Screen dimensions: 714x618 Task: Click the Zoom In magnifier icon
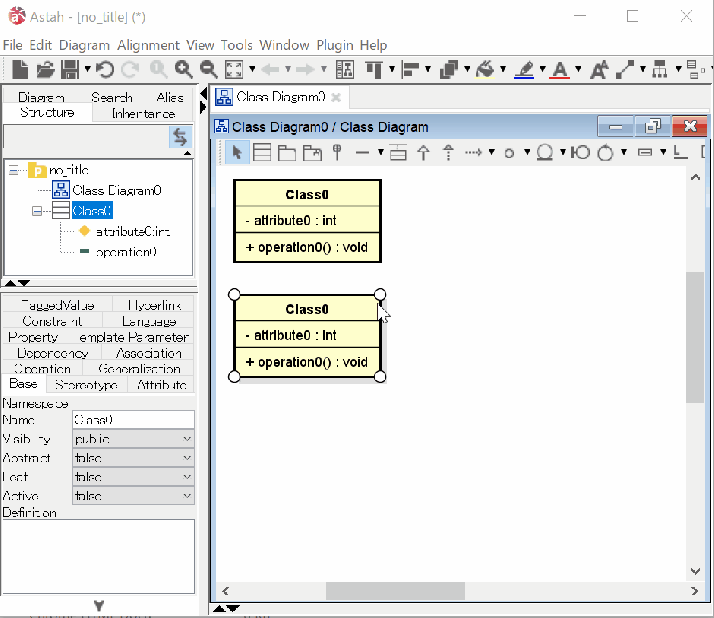[184, 69]
